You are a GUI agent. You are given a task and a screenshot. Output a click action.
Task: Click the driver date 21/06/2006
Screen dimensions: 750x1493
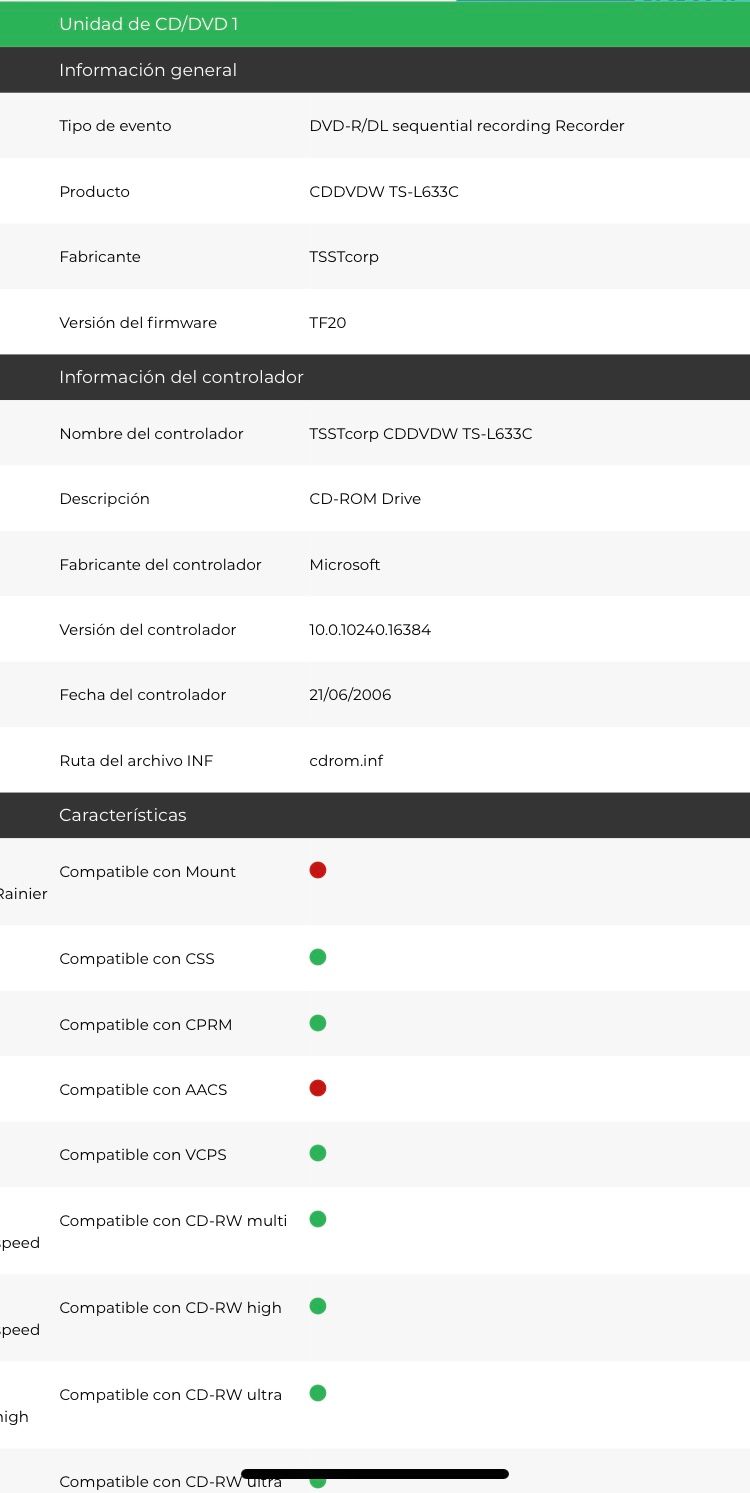(x=350, y=695)
